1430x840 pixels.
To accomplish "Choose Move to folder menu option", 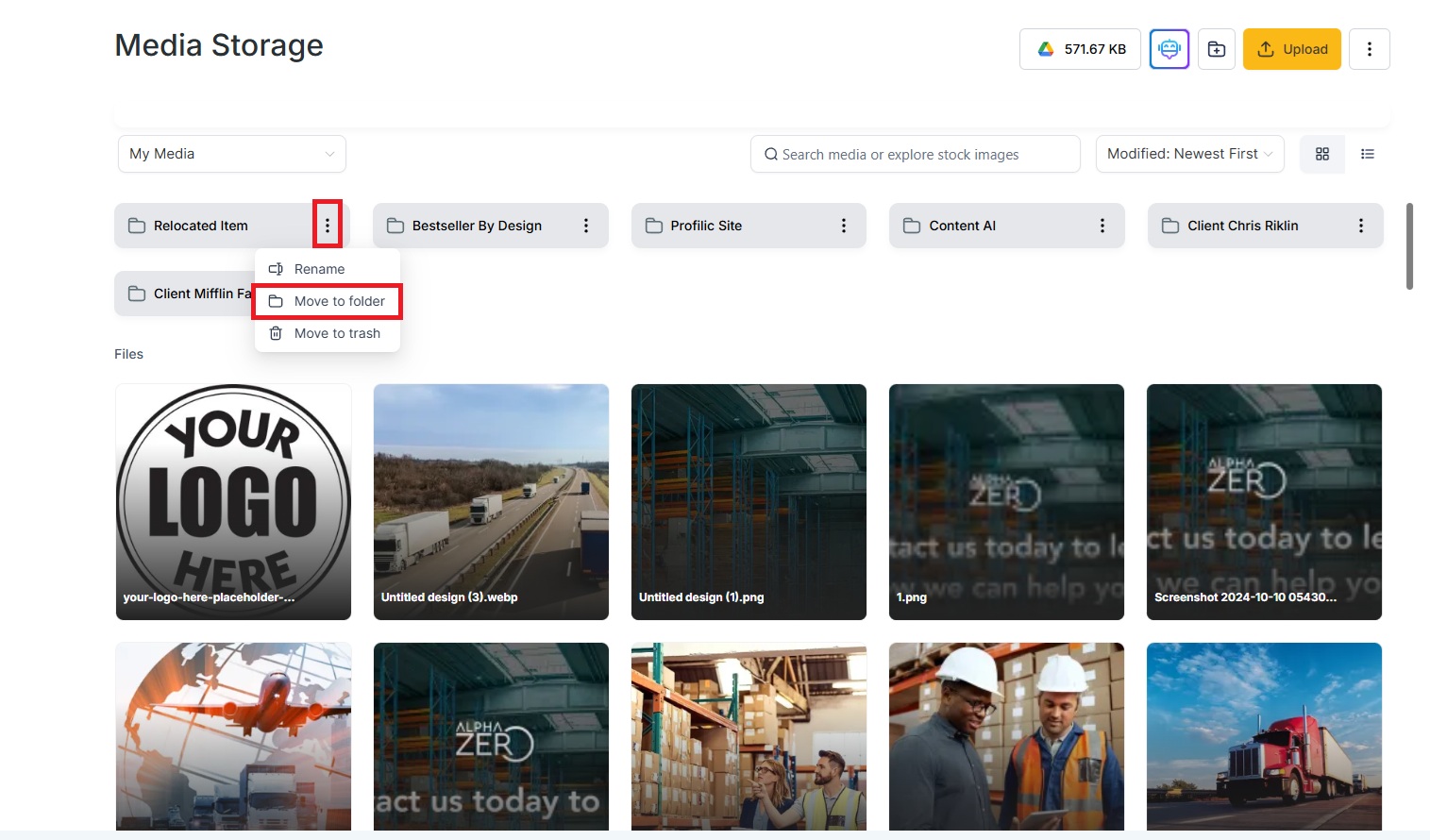I will (x=339, y=301).
